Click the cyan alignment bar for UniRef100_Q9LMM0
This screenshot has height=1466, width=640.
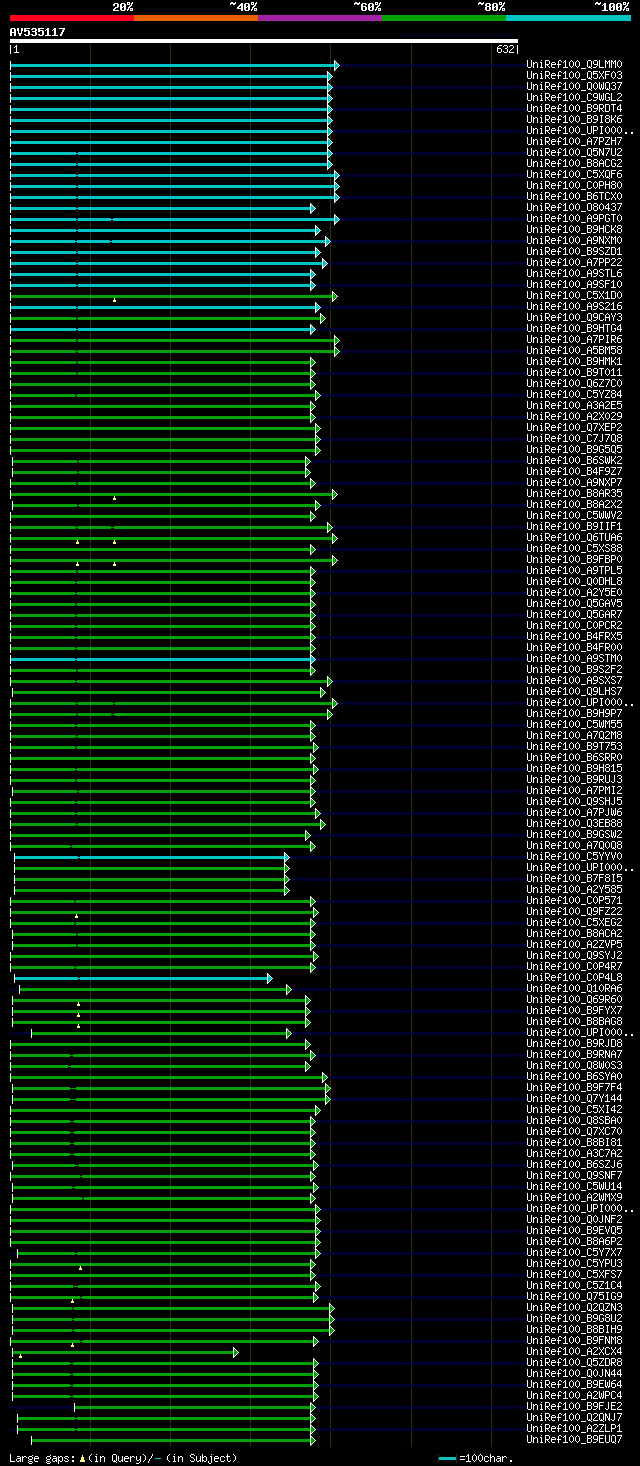pyautogui.click(x=174, y=65)
